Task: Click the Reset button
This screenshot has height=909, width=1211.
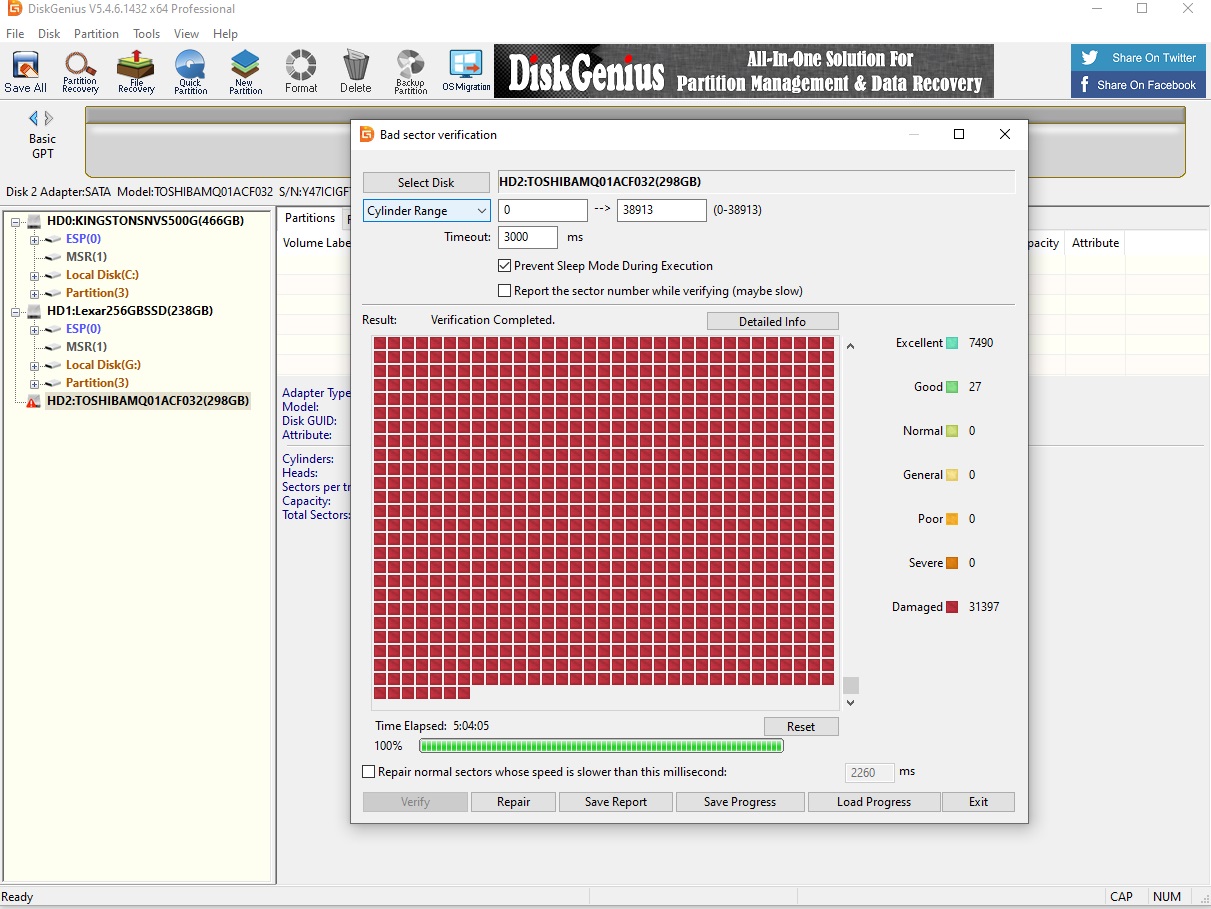Action: (x=801, y=727)
